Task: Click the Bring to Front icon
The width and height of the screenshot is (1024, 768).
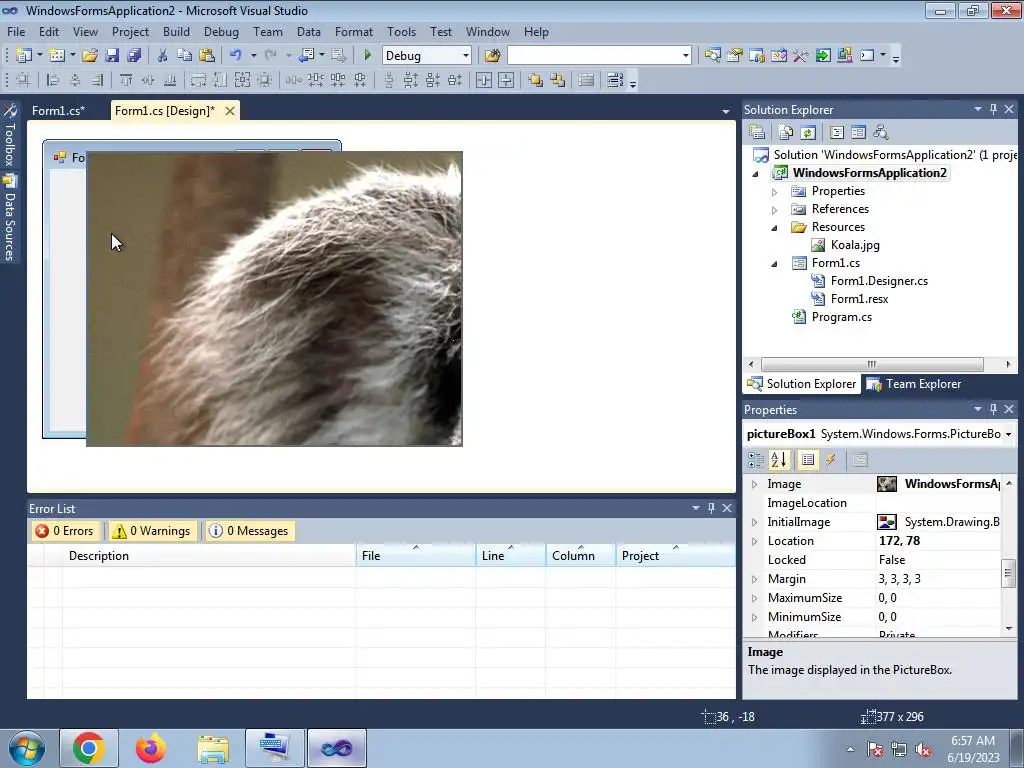Action: point(536,80)
